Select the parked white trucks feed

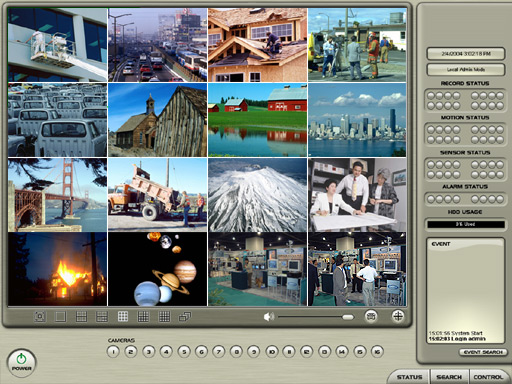[57, 120]
